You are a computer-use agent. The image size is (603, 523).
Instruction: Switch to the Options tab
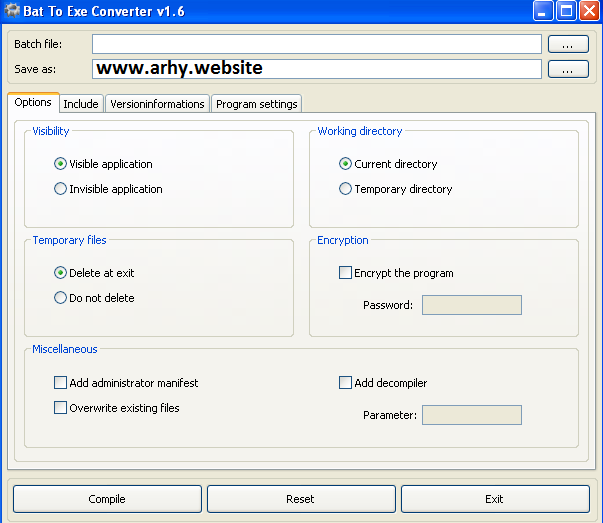(33, 102)
